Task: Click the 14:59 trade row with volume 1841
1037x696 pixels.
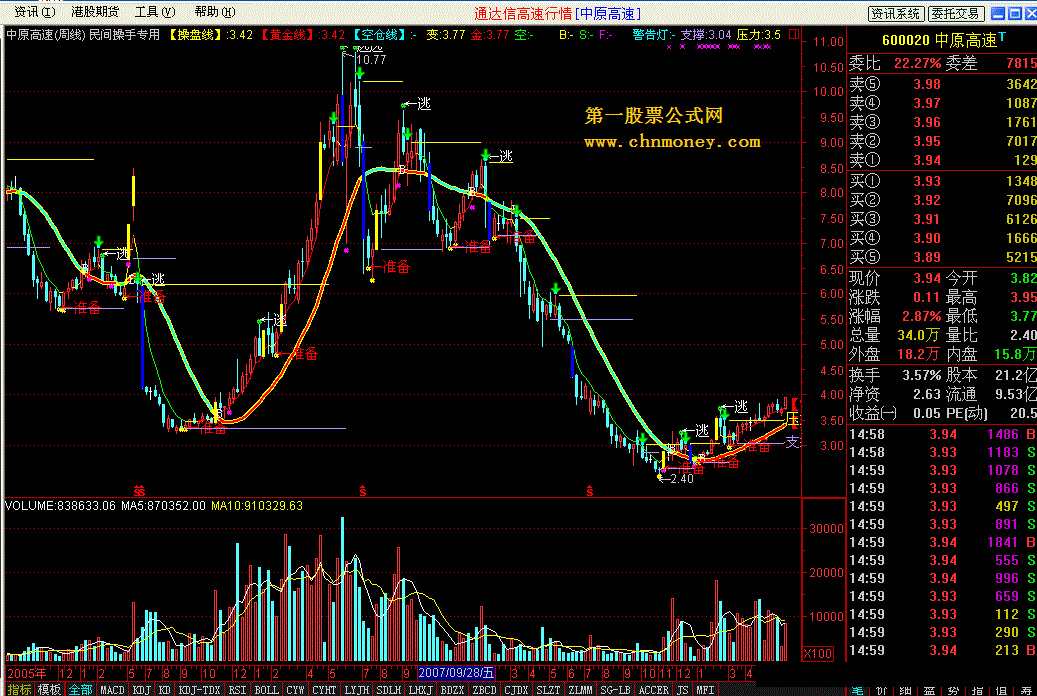Action: point(942,542)
